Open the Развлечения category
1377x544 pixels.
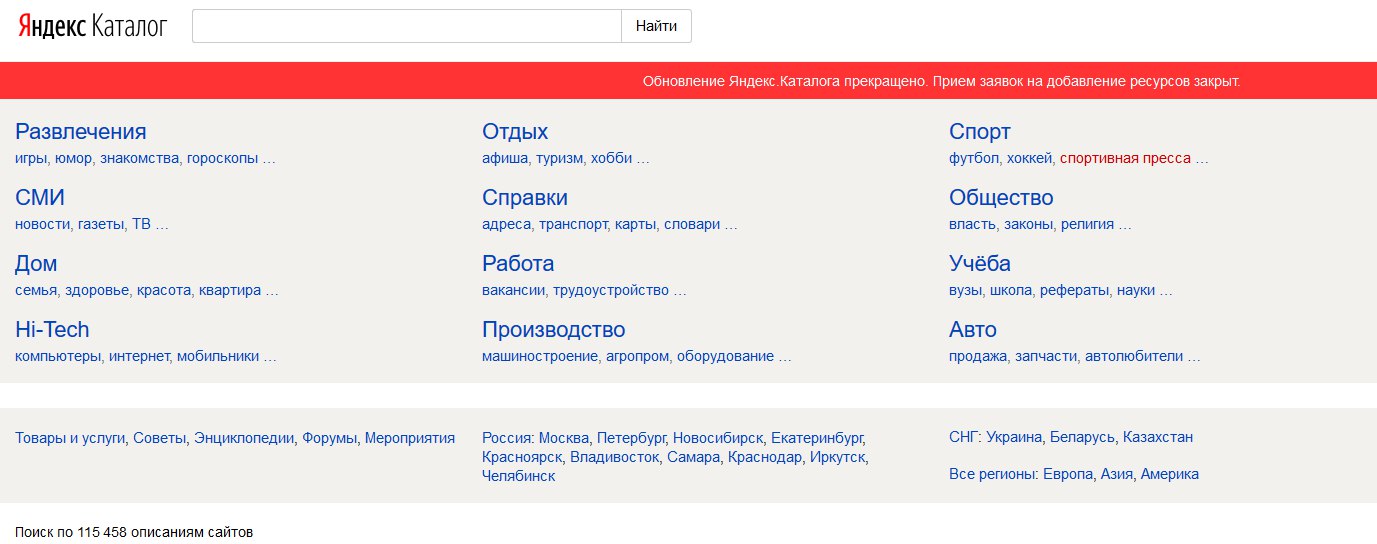pyautogui.click(x=81, y=132)
